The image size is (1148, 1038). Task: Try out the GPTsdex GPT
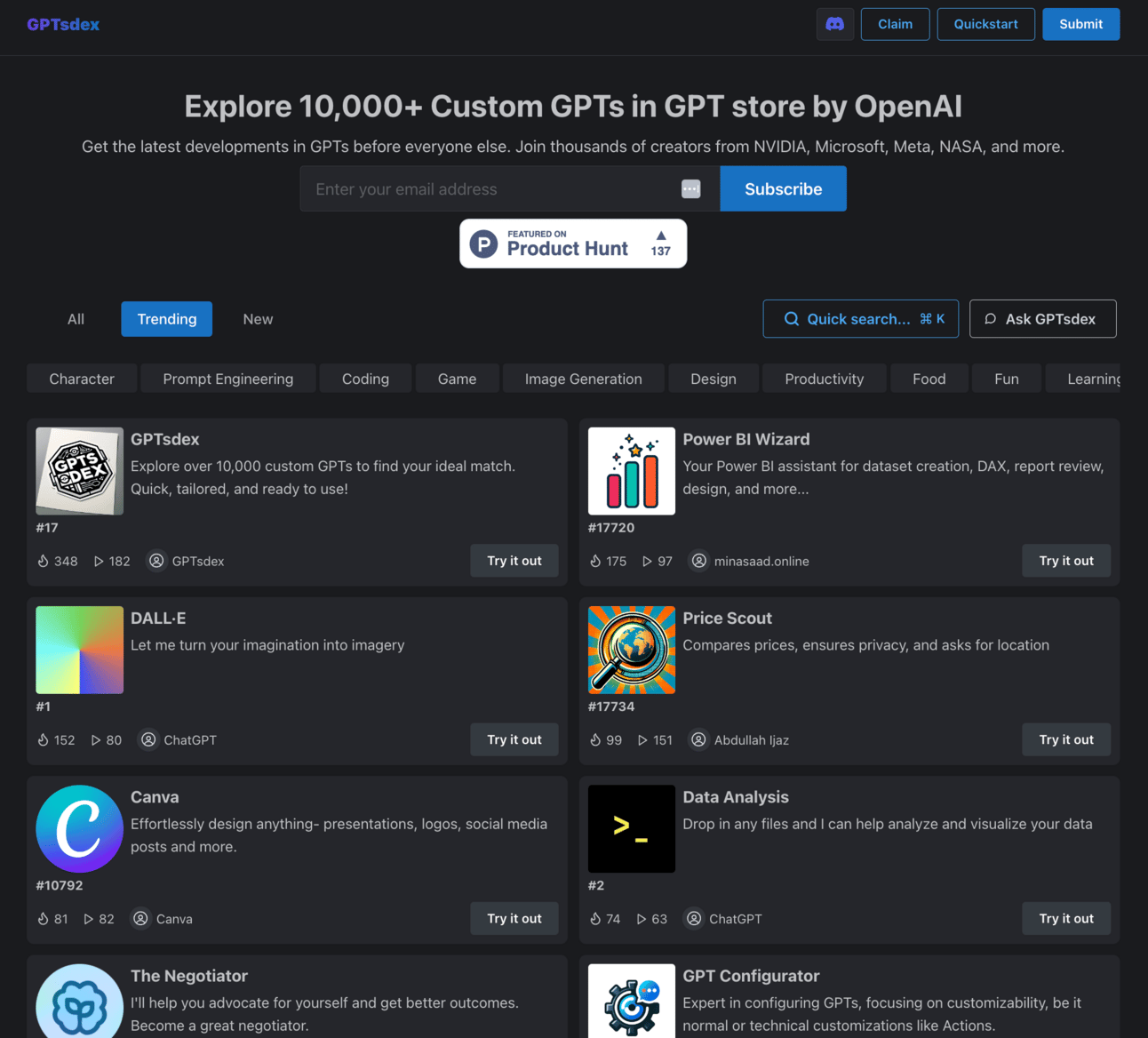[514, 561]
